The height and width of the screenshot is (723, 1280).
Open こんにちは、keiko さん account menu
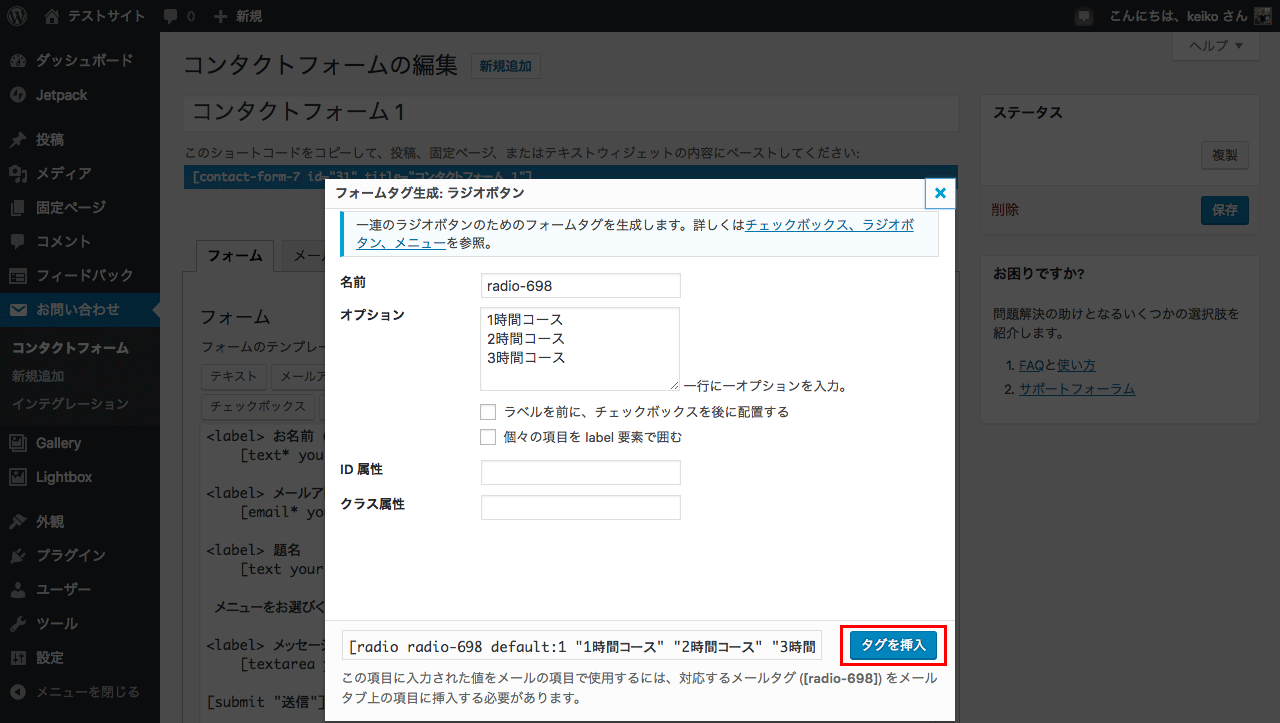point(1178,16)
